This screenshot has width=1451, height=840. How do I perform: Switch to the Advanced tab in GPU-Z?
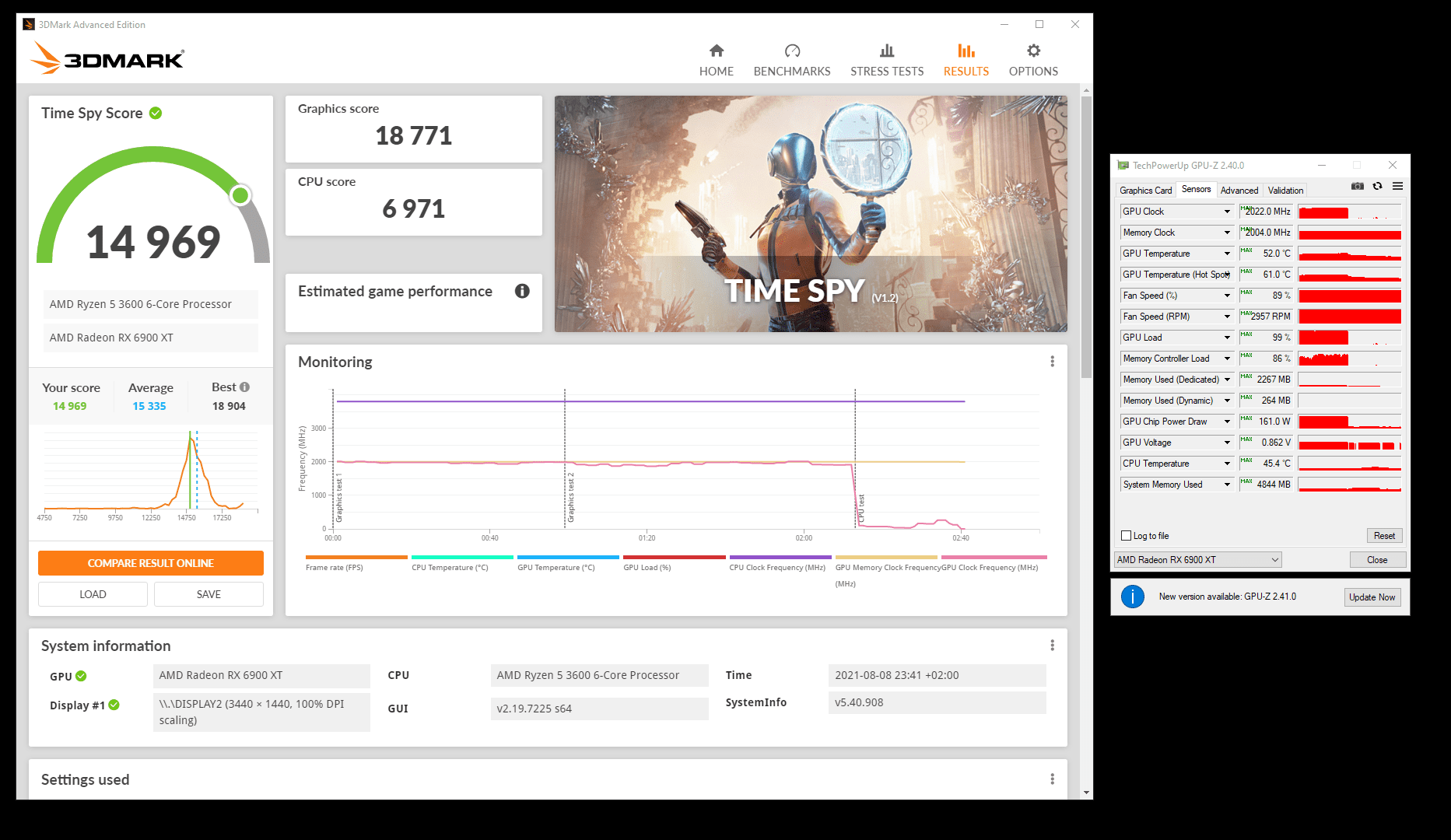coord(1239,191)
